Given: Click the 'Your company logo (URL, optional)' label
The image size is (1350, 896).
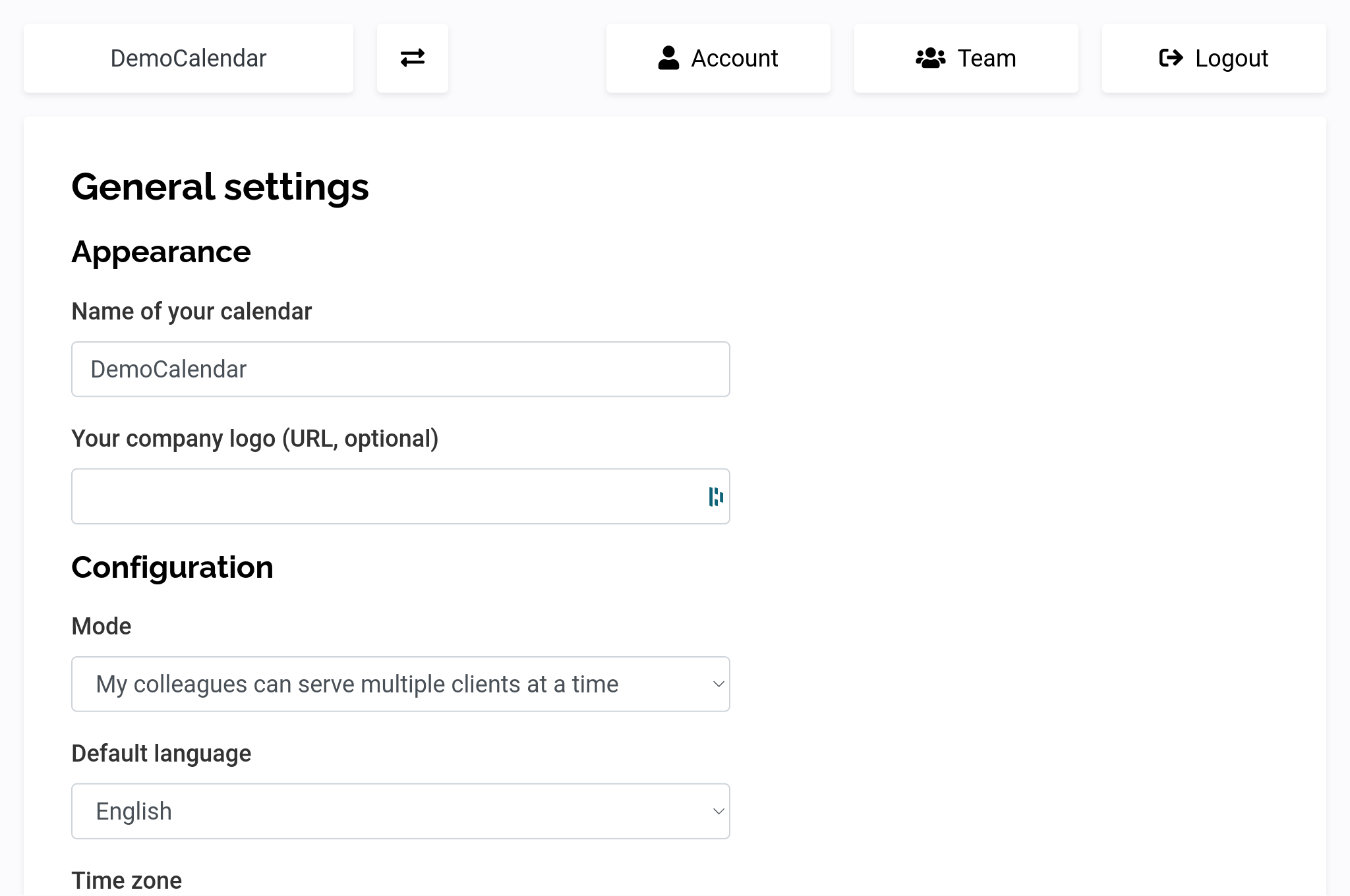Looking at the screenshot, I should [x=255, y=439].
